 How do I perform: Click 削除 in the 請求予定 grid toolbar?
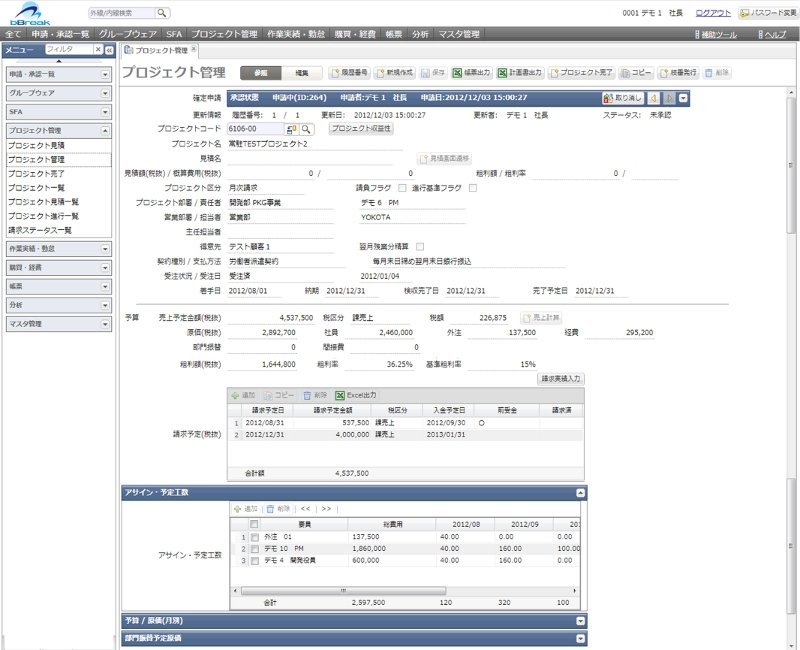pyautogui.click(x=315, y=395)
